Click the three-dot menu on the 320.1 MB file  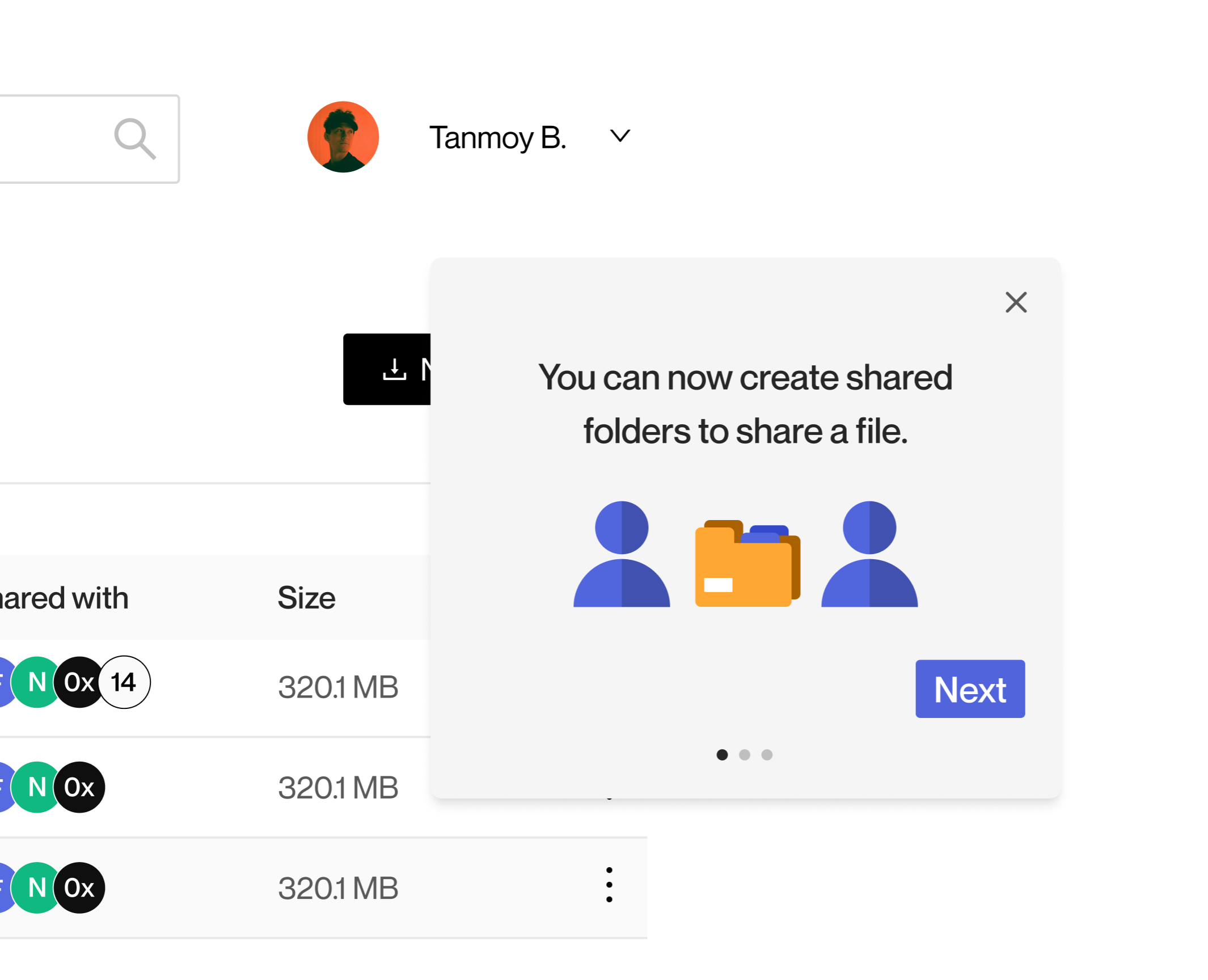click(609, 885)
